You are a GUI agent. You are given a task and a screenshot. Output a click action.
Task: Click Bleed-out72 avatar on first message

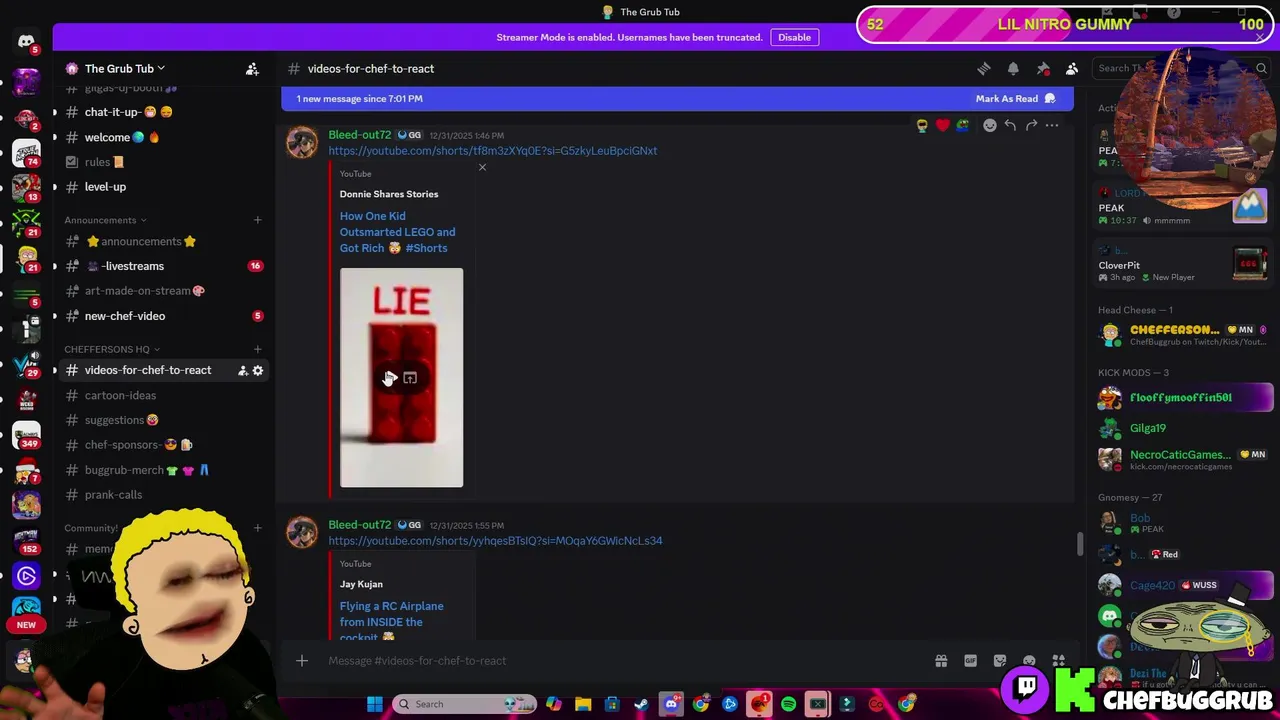click(302, 142)
